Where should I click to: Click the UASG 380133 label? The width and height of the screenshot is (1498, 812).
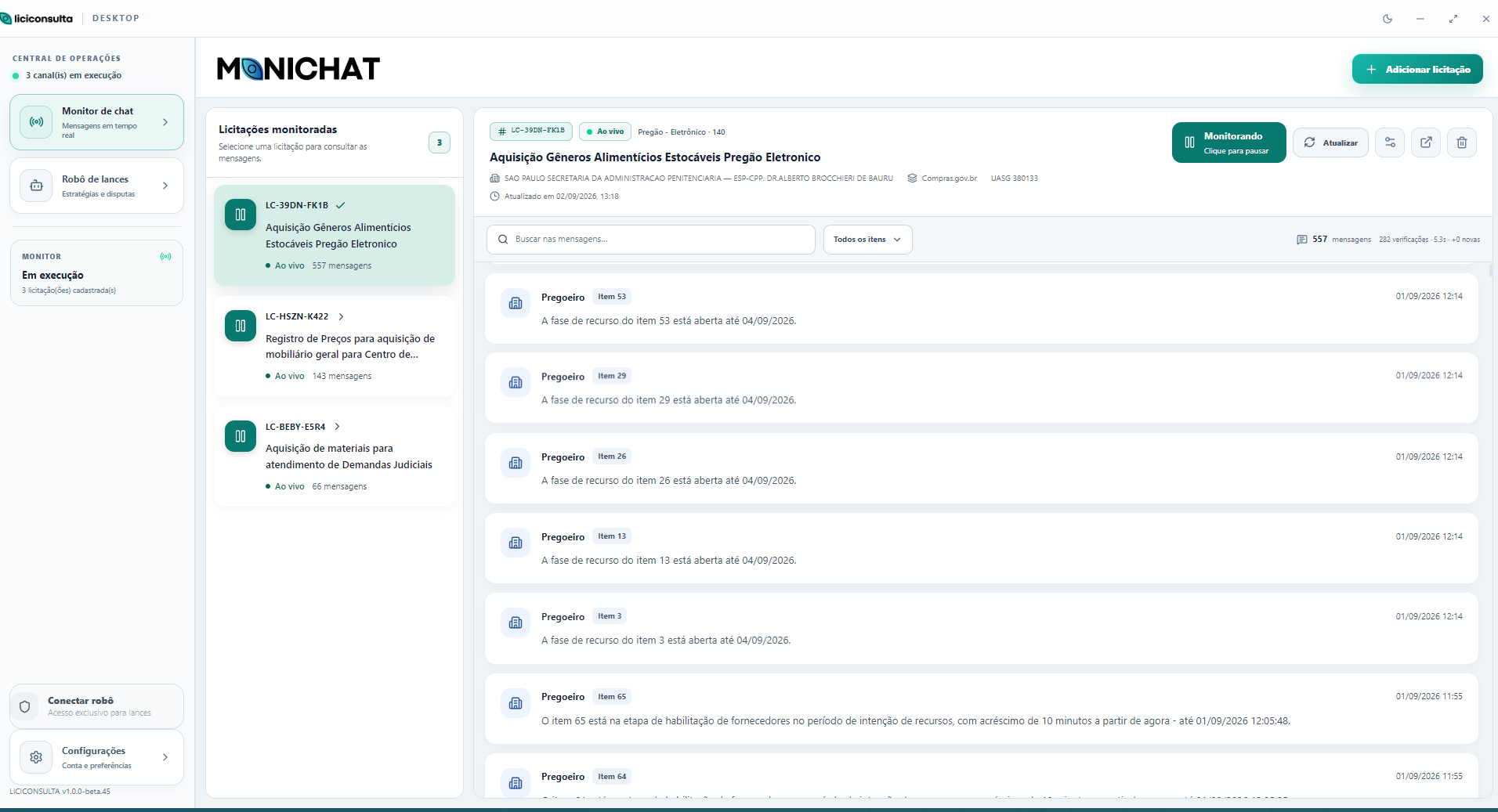point(1014,179)
